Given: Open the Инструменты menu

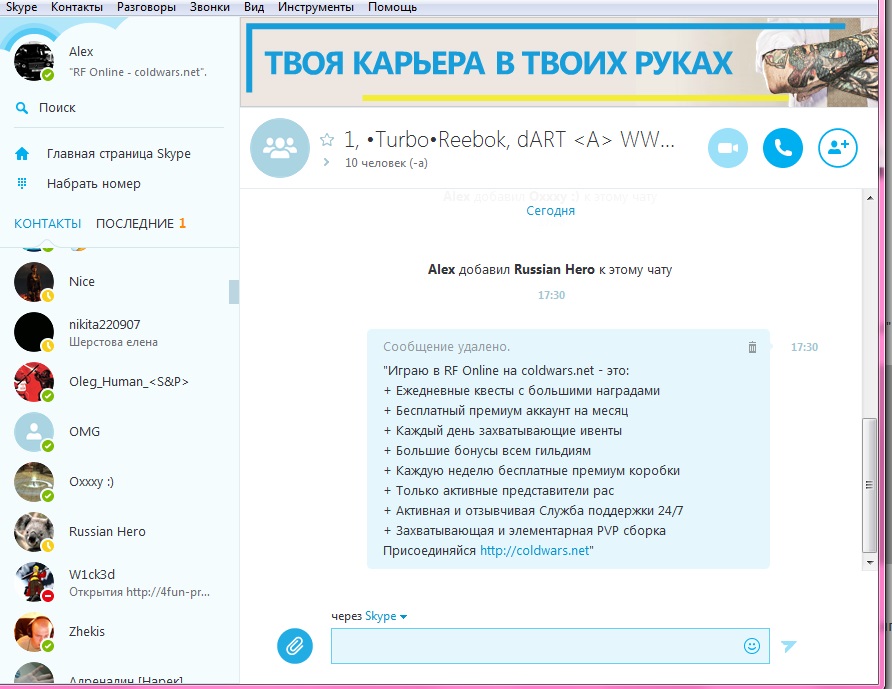Looking at the screenshot, I should (x=316, y=7).
